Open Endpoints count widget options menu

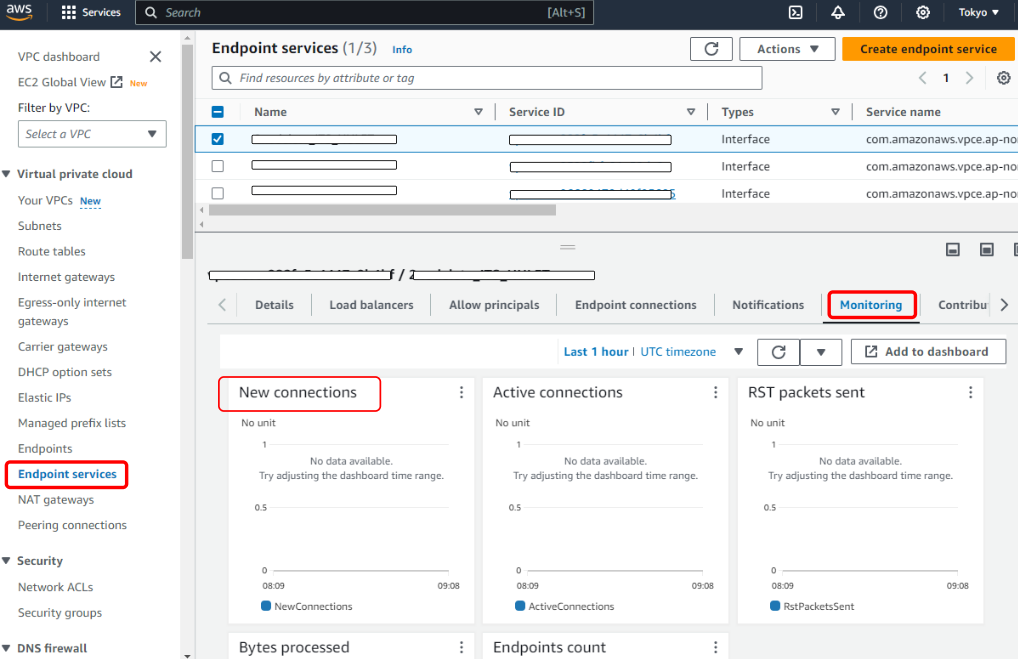coord(715,647)
